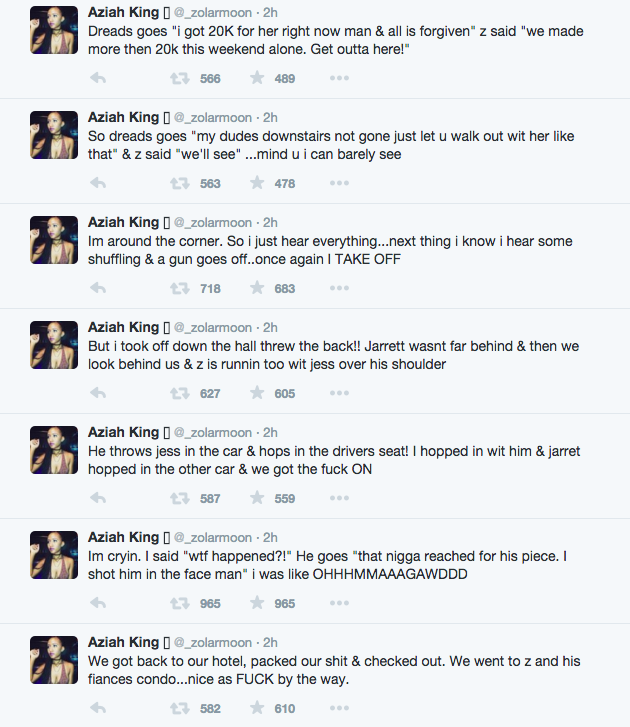Favorite the hotel checkout tweet with 610 stars

pos(257,708)
